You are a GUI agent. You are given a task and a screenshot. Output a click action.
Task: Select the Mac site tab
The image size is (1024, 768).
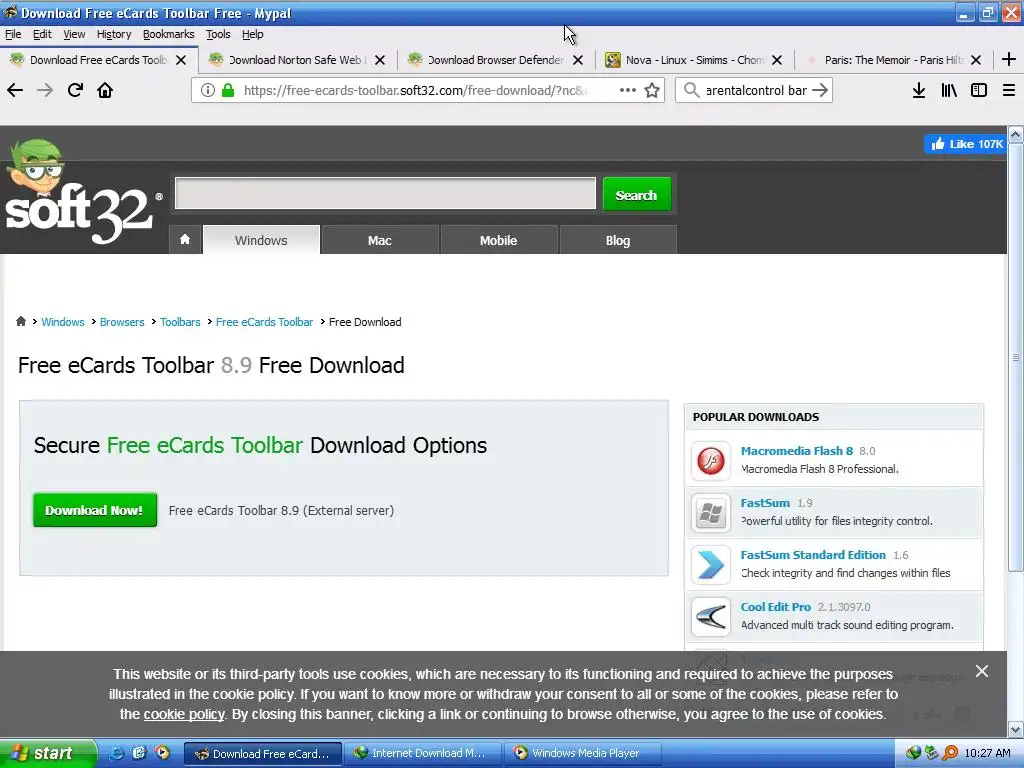379,240
